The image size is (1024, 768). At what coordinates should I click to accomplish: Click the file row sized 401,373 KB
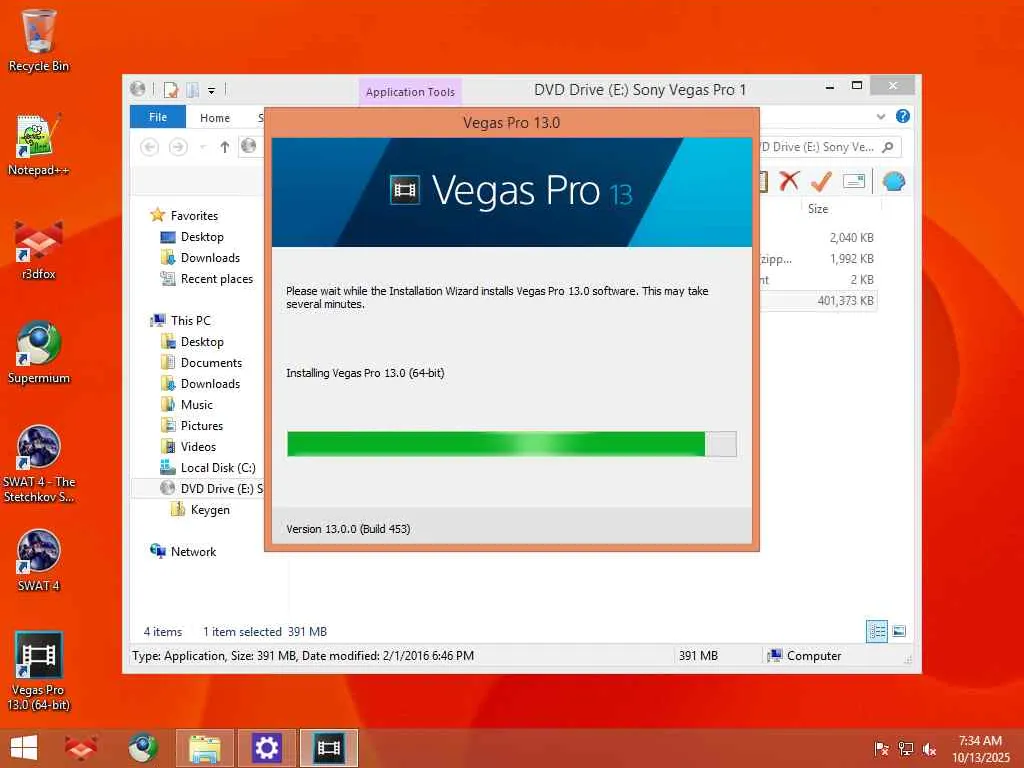click(x=819, y=300)
